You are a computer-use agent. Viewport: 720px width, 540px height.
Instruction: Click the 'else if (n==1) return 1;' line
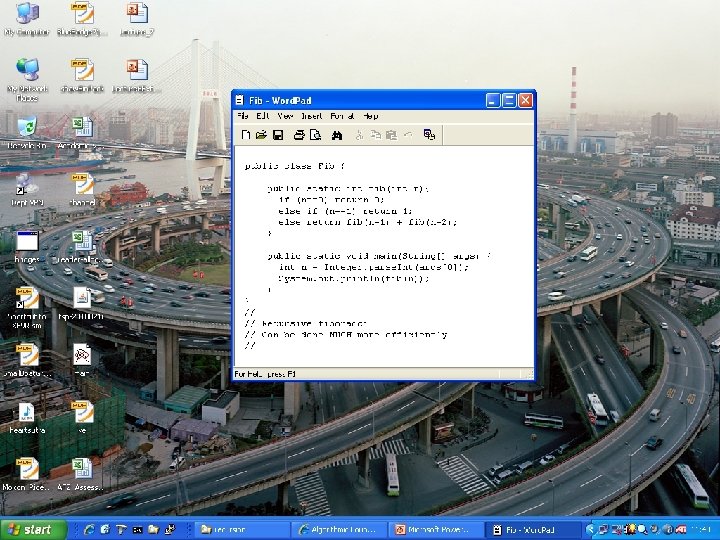click(x=345, y=211)
